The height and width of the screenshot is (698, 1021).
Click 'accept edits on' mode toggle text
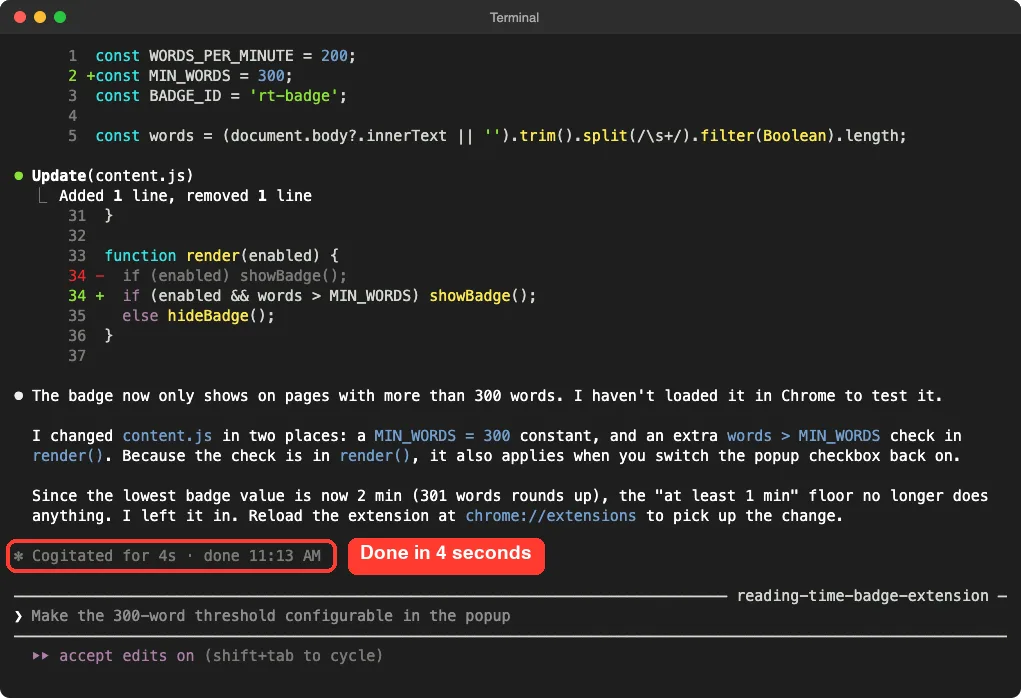pos(126,656)
